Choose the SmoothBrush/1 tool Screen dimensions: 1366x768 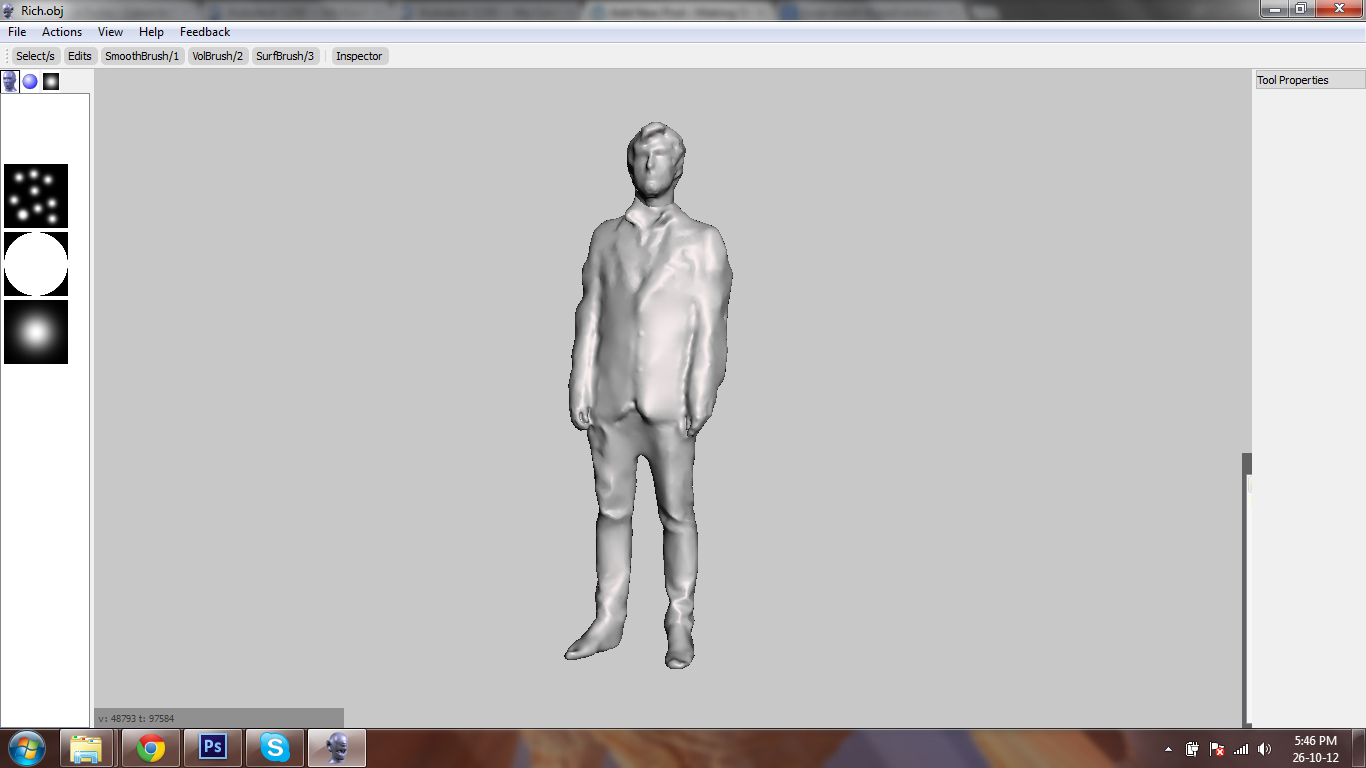142,56
